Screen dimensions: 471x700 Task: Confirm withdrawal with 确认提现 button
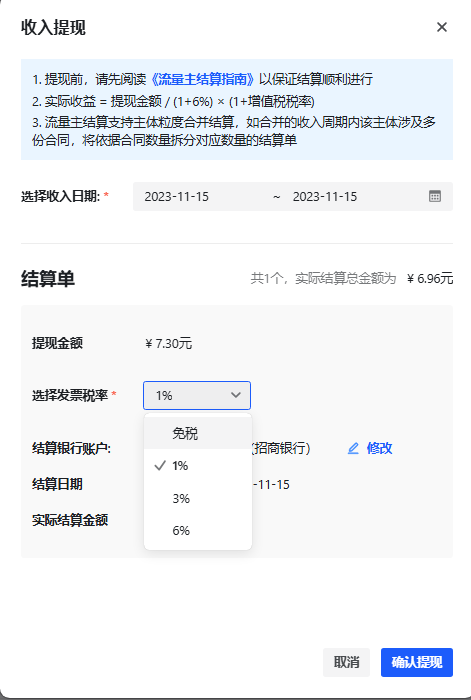click(417, 662)
